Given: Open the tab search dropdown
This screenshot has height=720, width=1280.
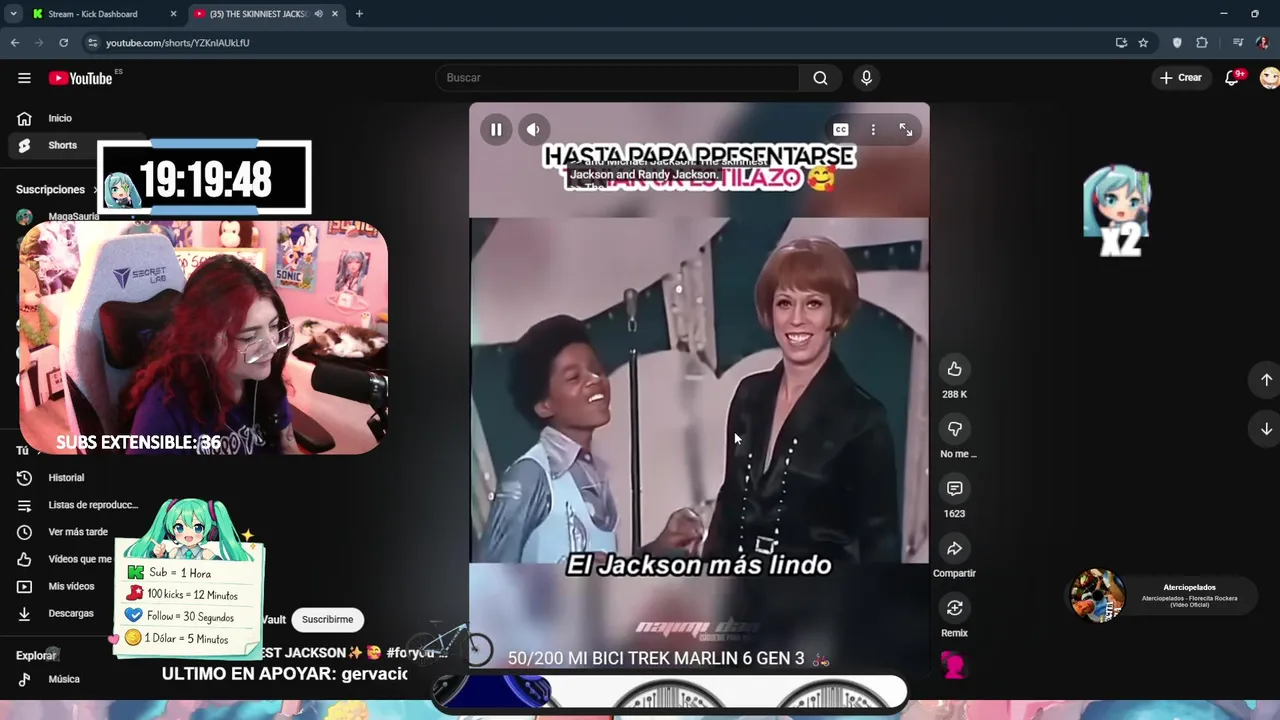Looking at the screenshot, I should [13, 14].
